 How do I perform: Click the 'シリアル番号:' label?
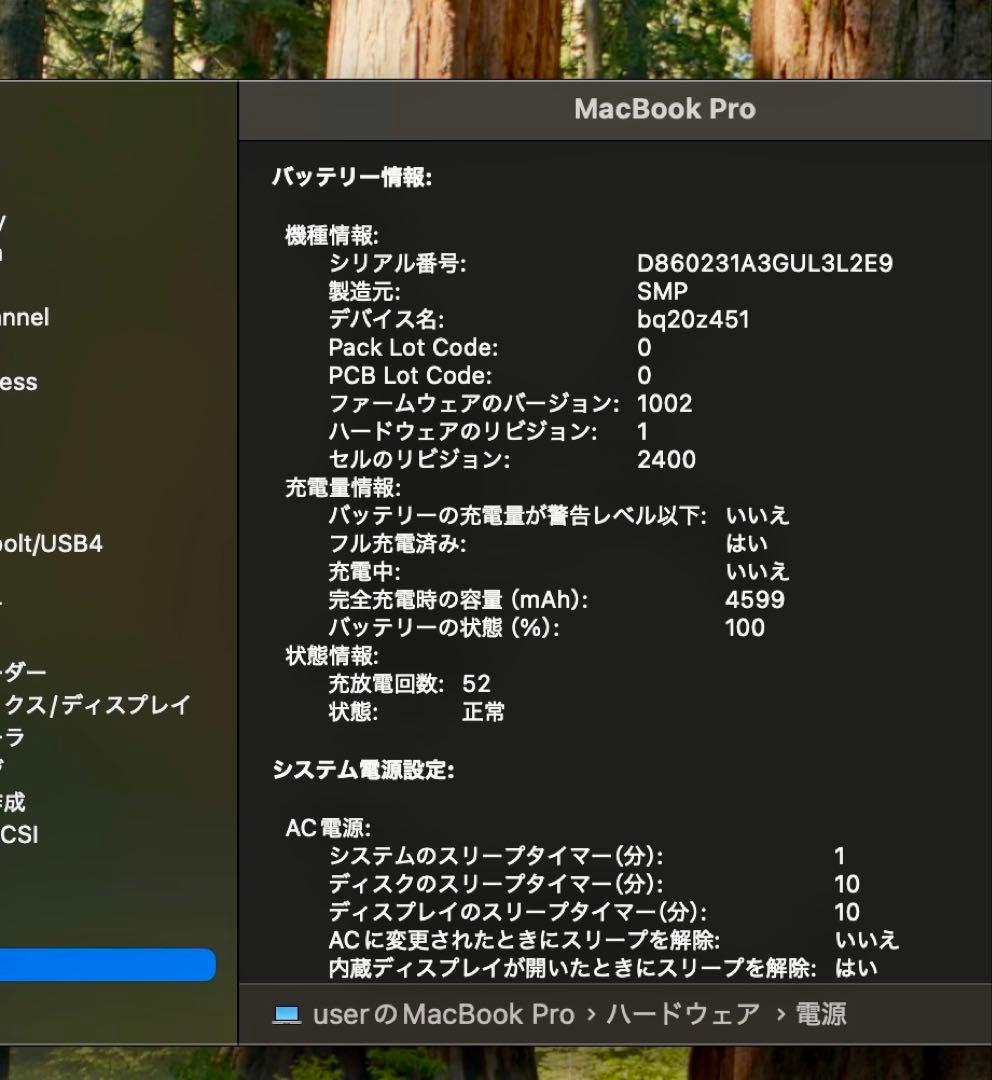pyautogui.click(x=397, y=263)
